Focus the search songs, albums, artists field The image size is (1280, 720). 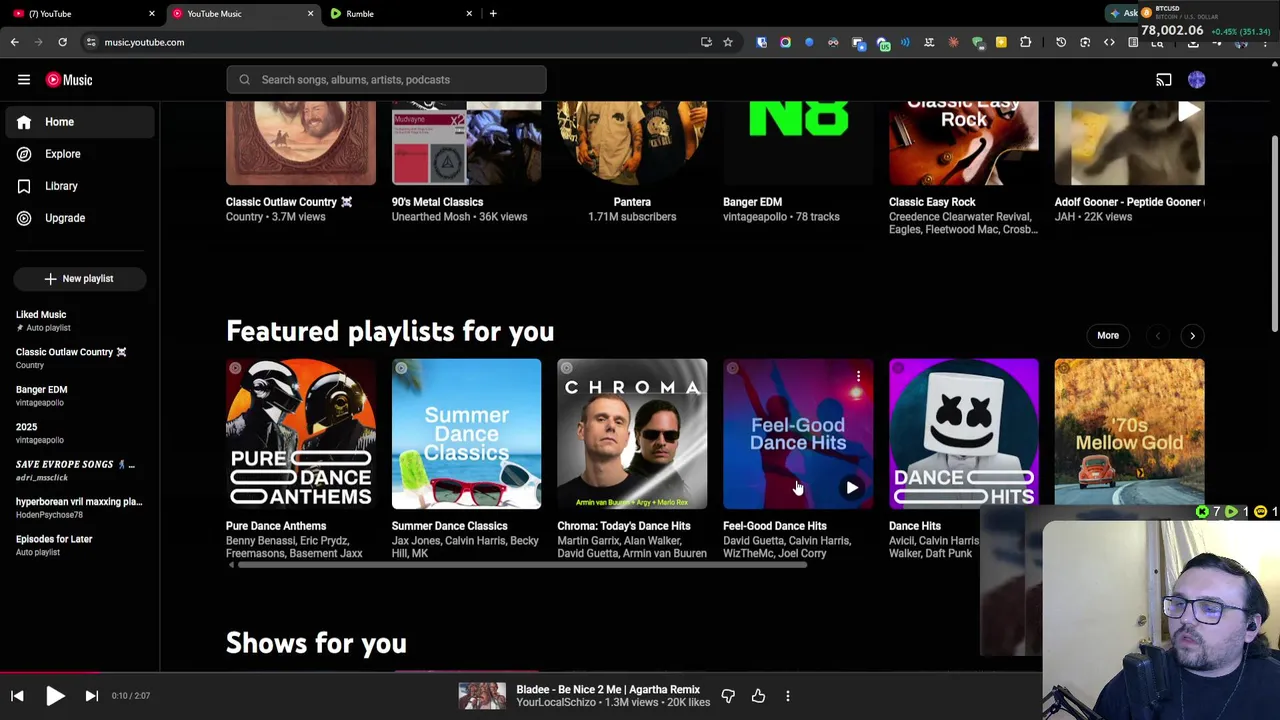tap(386, 80)
